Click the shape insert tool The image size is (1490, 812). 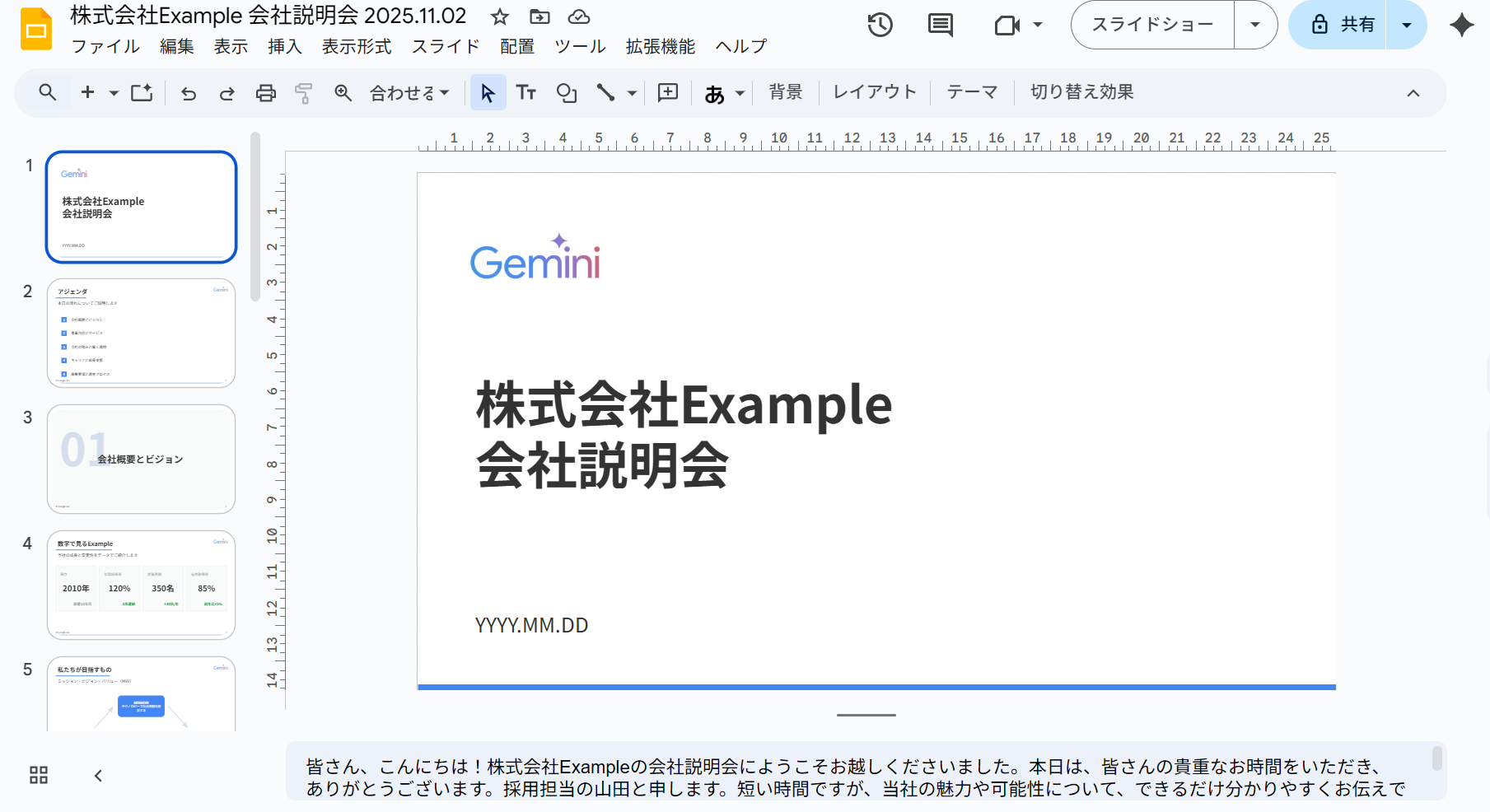(x=566, y=92)
